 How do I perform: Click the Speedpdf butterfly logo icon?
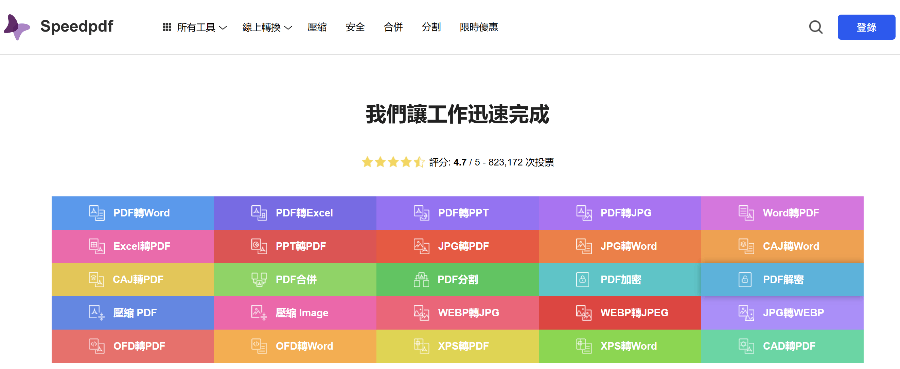(x=17, y=27)
